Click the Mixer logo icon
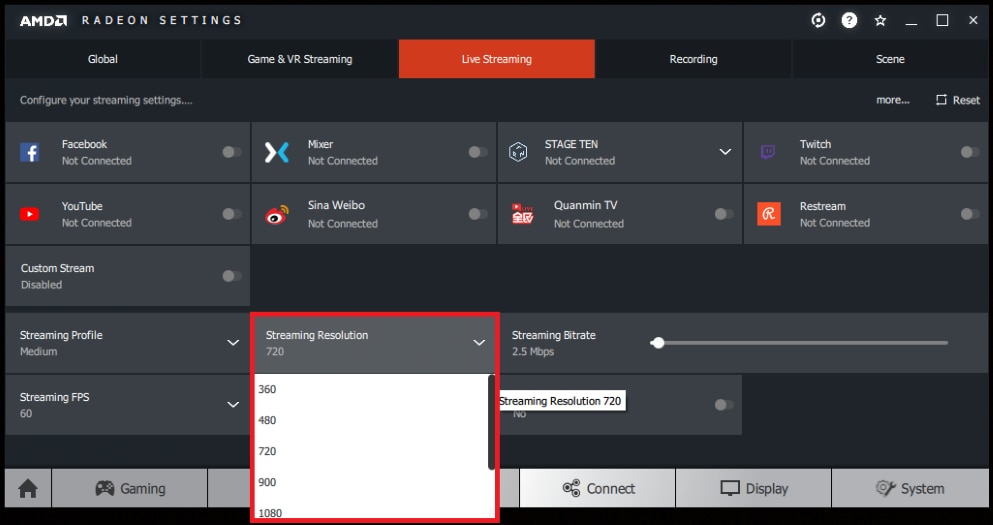Image resolution: width=993 pixels, height=525 pixels. [x=277, y=152]
